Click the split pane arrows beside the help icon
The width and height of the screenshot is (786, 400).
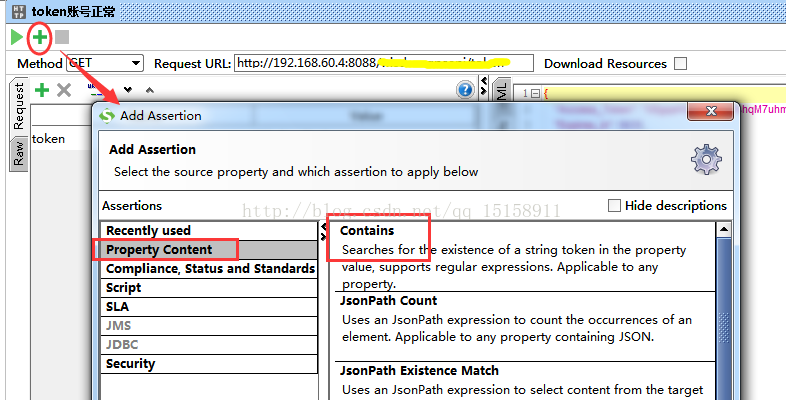tap(483, 86)
